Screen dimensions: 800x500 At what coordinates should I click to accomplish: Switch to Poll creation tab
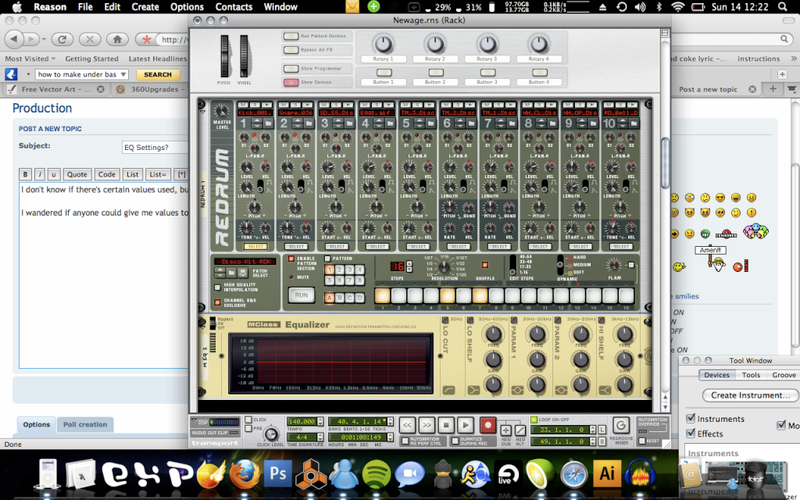pos(85,424)
